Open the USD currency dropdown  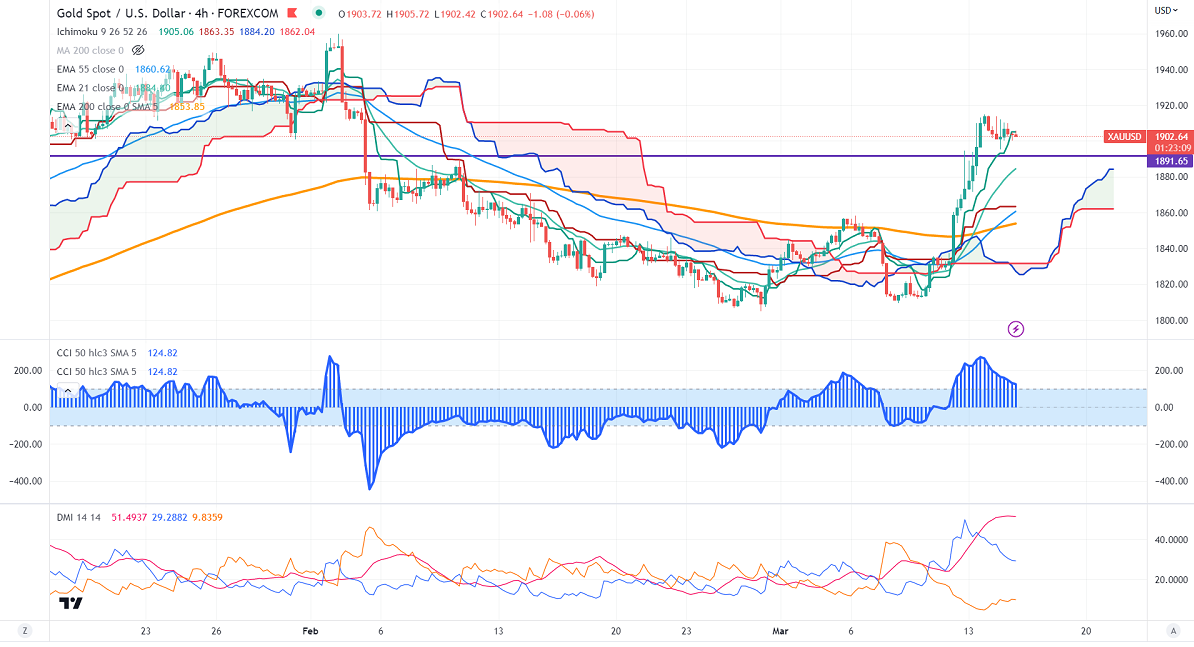[1165, 10]
